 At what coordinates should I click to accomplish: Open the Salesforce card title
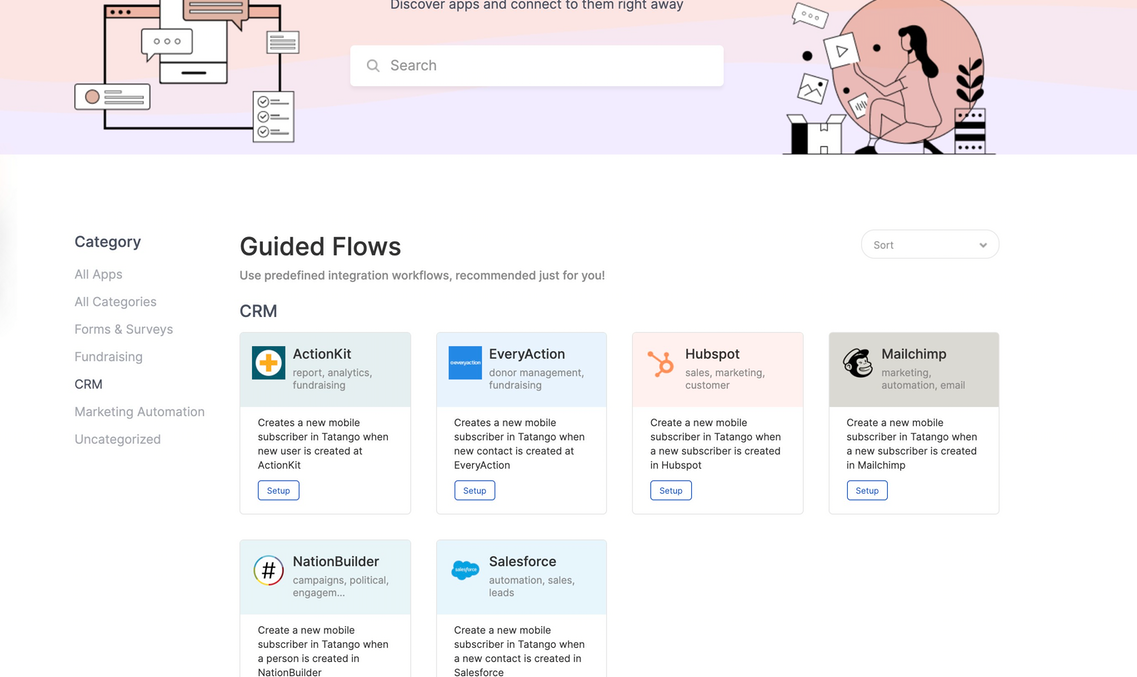coord(522,561)
